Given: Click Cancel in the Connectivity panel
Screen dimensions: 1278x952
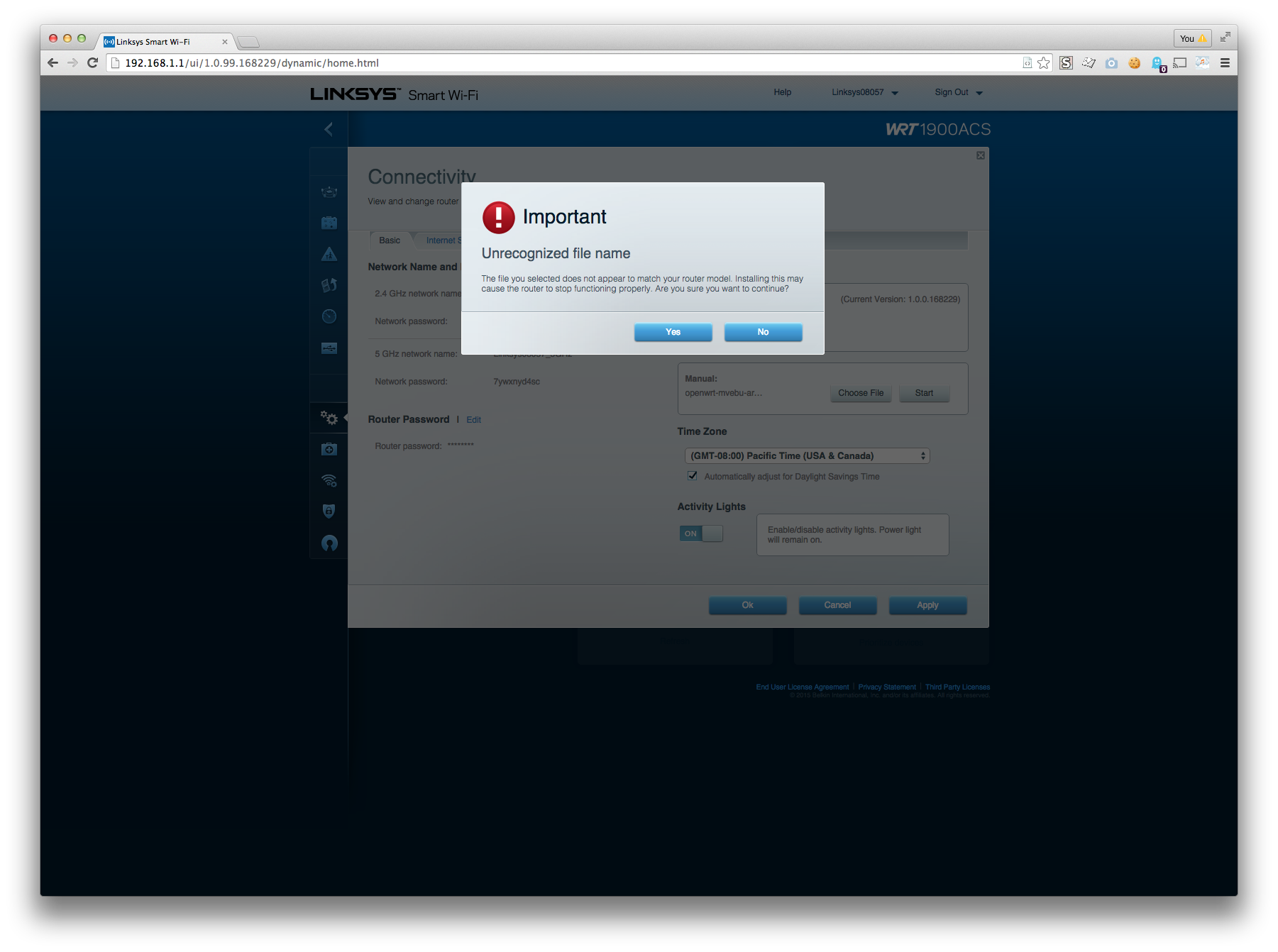Looking at the screenshot, I should click(x=837, y=605).
